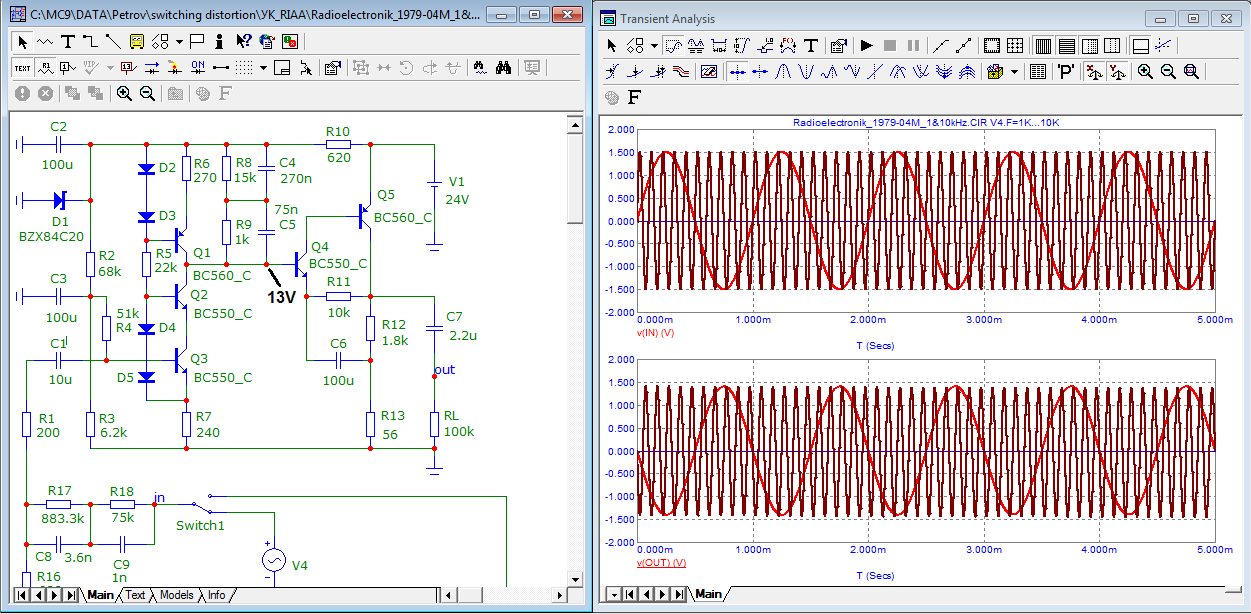
Task: Toggle grid text display button
Action: pos(22,67)
